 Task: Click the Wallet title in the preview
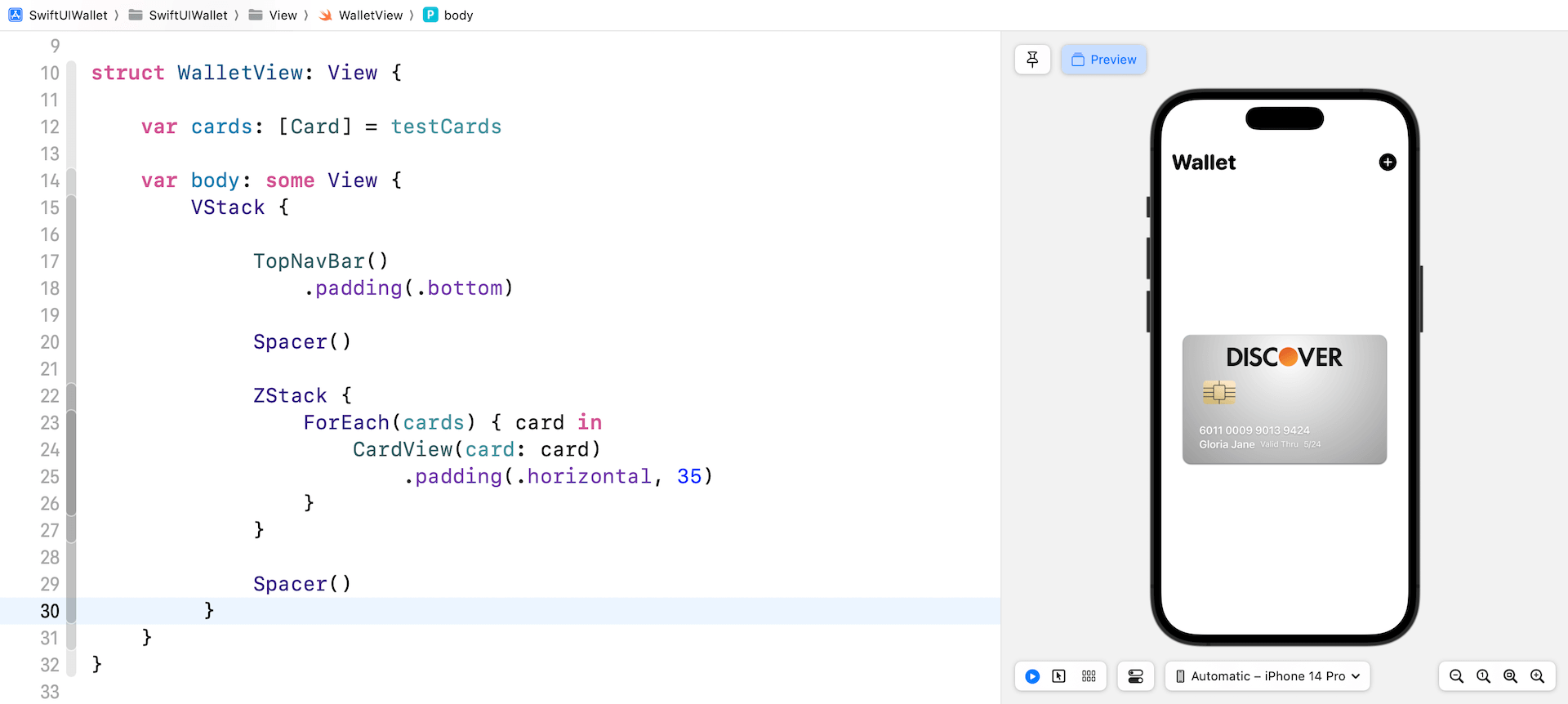coord(1204,163)
